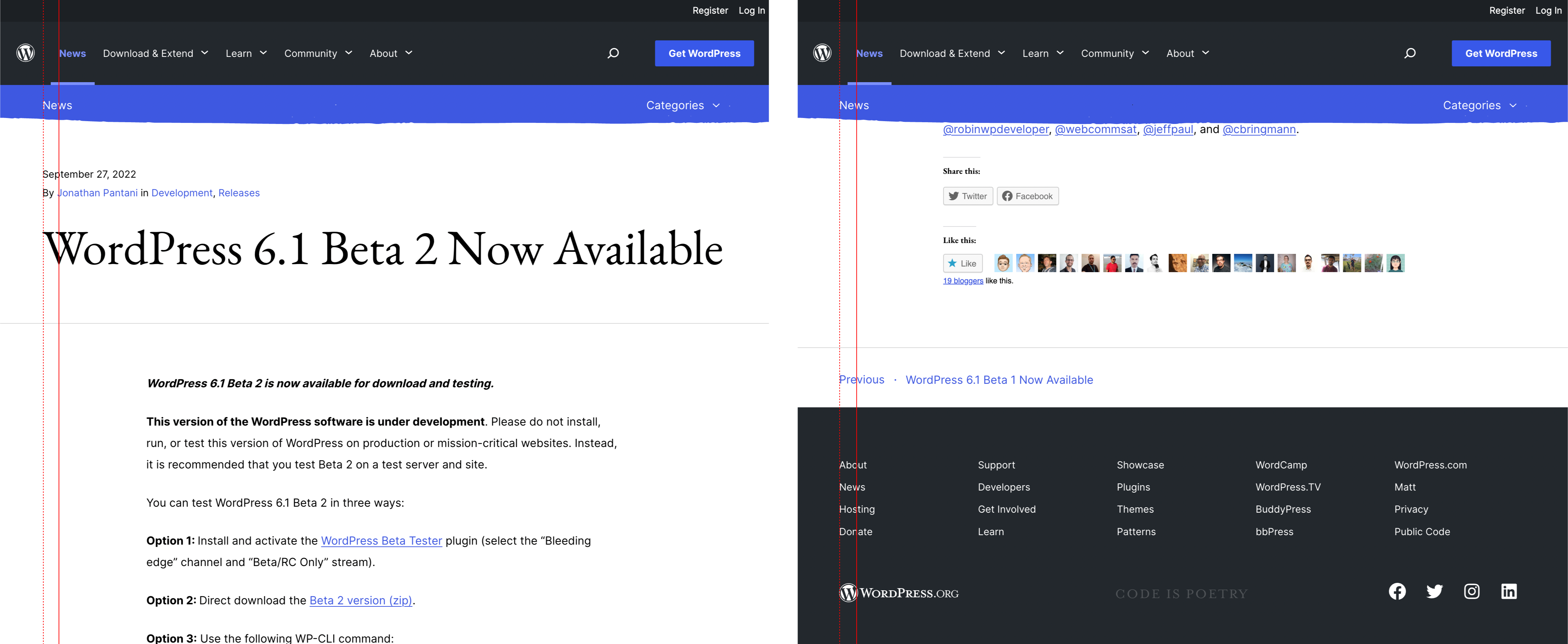Open the LinkedIn icon in the footer
This screenshot has height=644, width=1568.
(x=1510, y=591)
